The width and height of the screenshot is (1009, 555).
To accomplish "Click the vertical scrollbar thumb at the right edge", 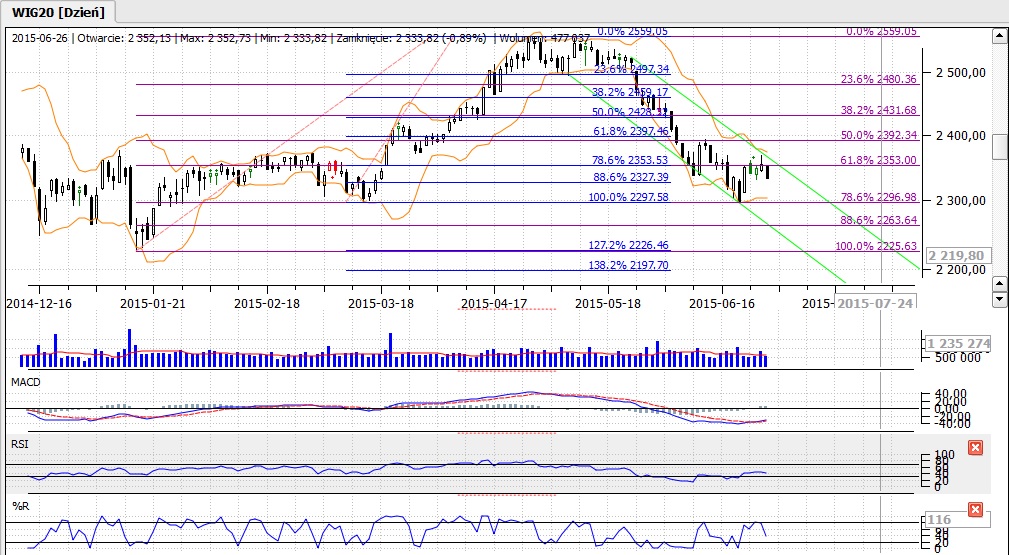I will (x=999, y=146).
